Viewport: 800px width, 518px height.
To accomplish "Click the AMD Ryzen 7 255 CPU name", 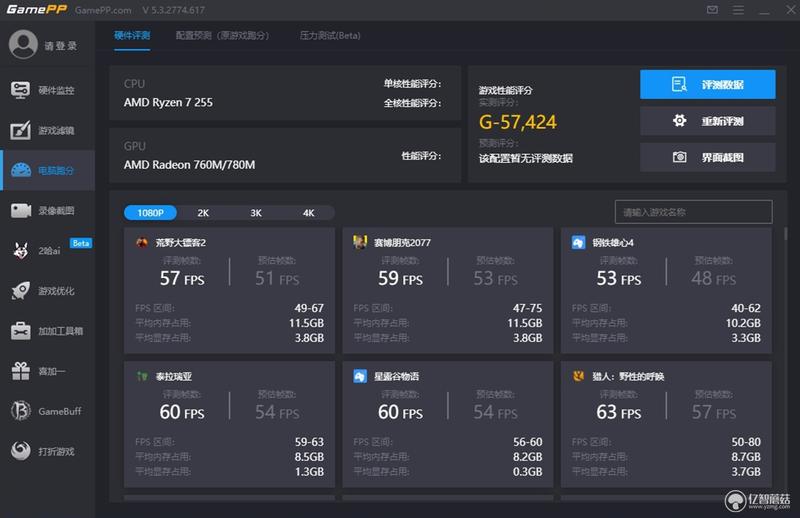I will [168, 103].
